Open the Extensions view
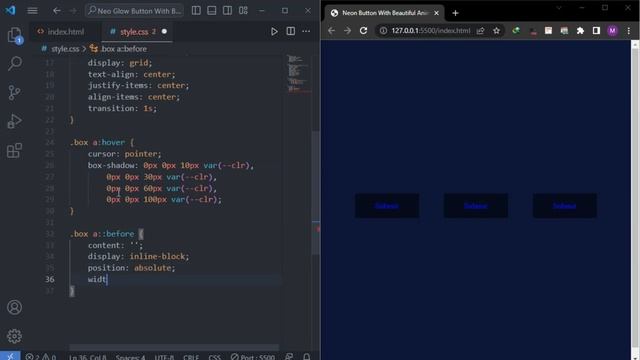The width and height of the screenshot is (640, 360). point(15,150)
